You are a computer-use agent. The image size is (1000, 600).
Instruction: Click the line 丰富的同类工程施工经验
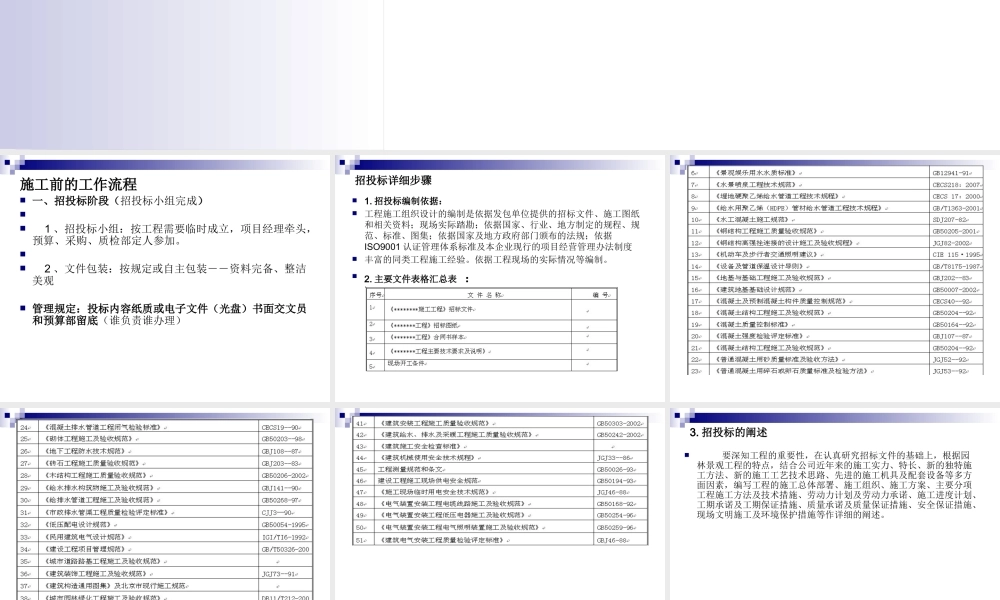point(489,260)
